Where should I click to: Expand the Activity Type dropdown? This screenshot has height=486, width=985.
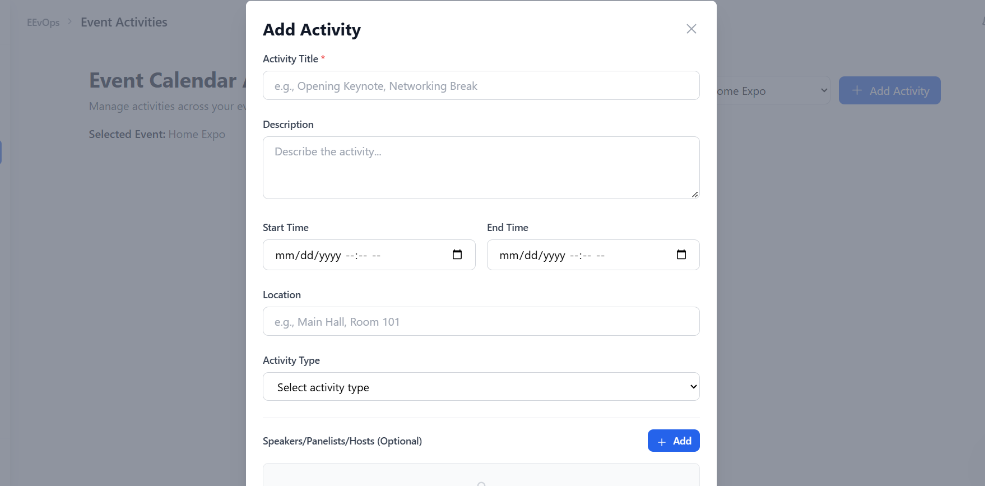[x=481, y=387]
